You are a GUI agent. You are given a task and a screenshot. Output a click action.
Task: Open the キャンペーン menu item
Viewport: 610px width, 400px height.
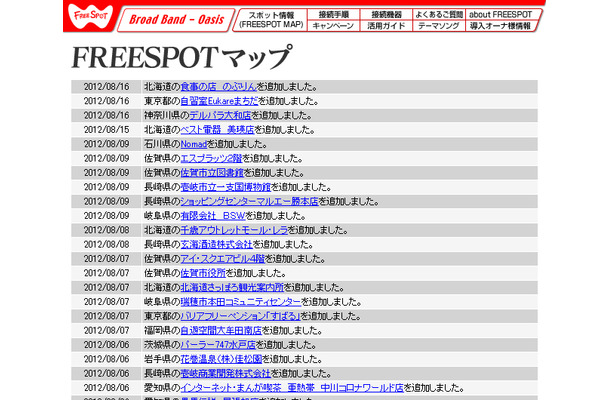click(x=333, y=26)
